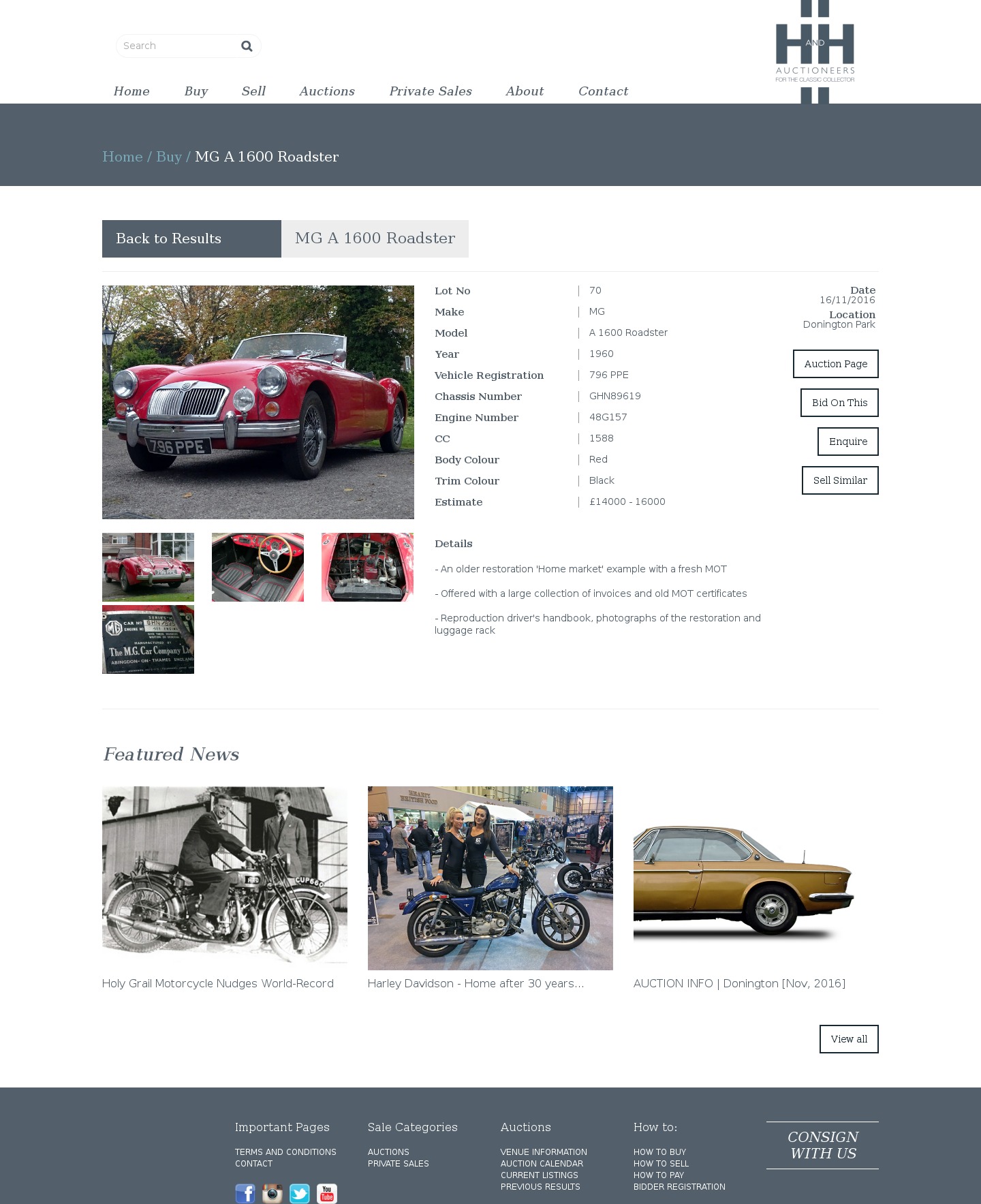
Task: Click the Auction Page button
Action: [x=835, y=364]
